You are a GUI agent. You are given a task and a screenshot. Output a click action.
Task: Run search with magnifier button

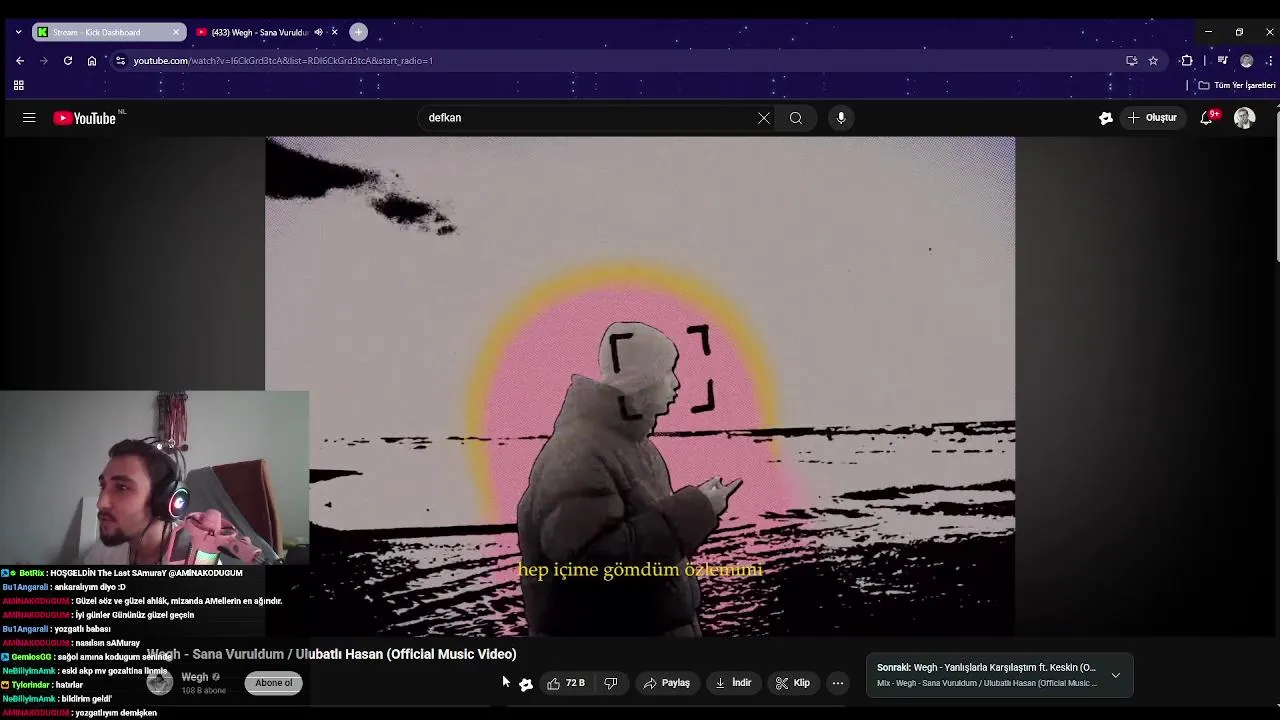(796, 118)
